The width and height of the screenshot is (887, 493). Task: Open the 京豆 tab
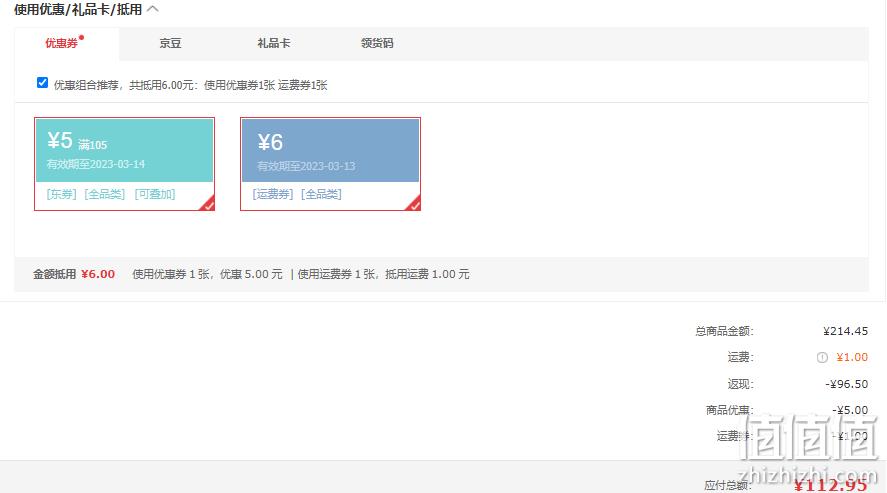pyautogui.click(x=170, y=44)
